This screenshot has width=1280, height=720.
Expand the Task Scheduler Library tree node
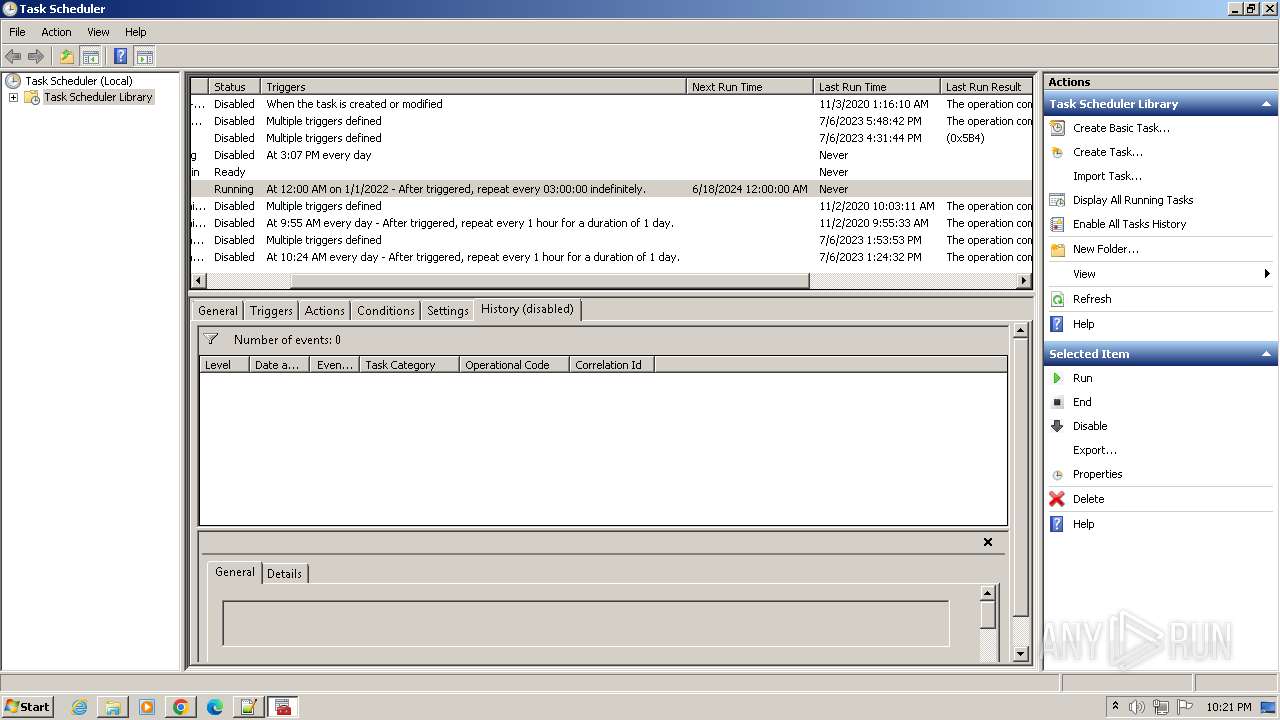tap(13, 97)
